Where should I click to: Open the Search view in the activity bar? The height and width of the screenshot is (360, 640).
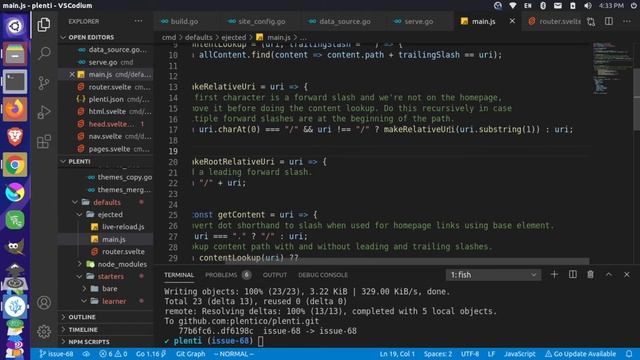(x=44, y=53)
